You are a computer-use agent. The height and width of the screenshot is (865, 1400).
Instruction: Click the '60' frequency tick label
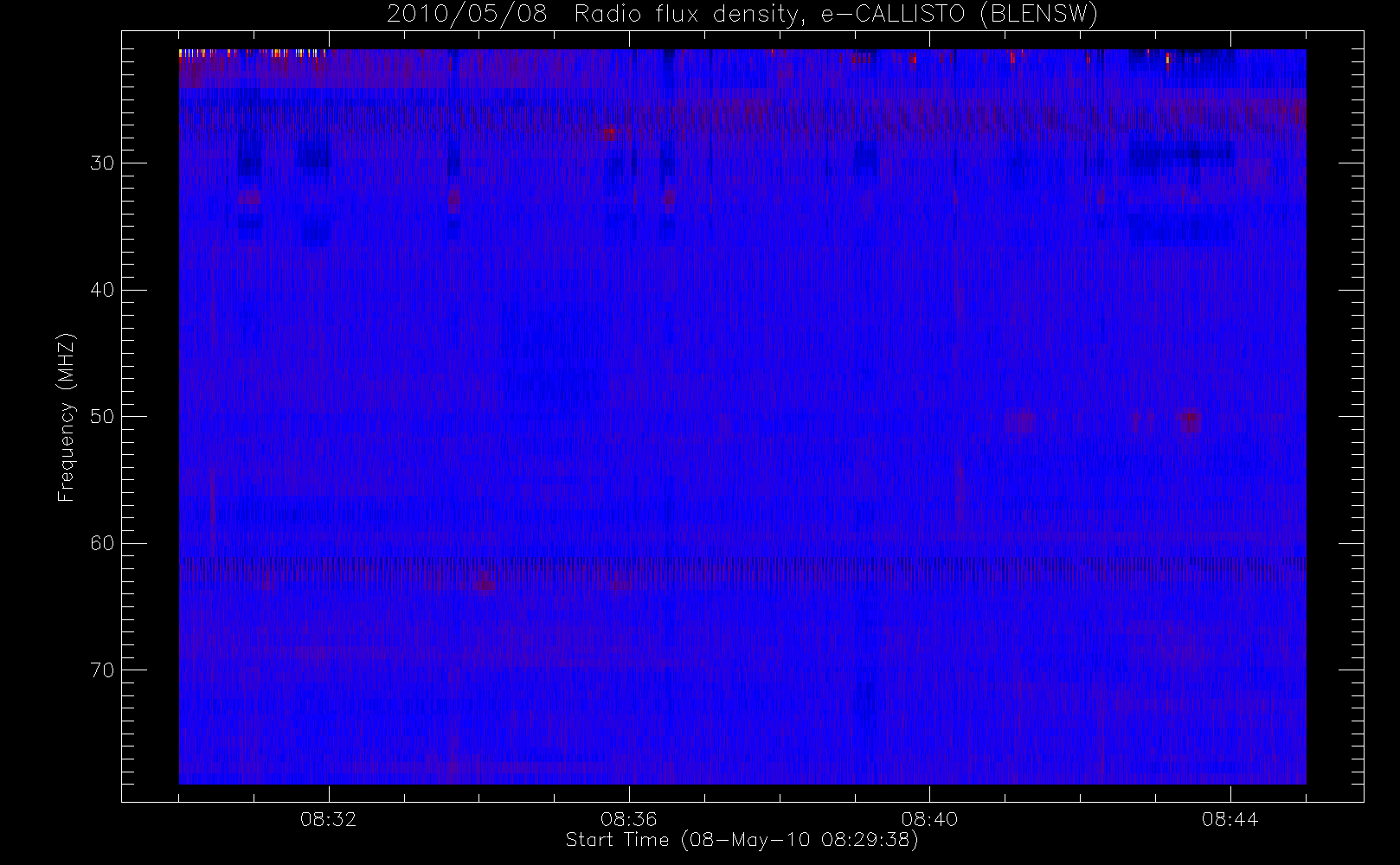pyautogui.click(x=102, y=543)
